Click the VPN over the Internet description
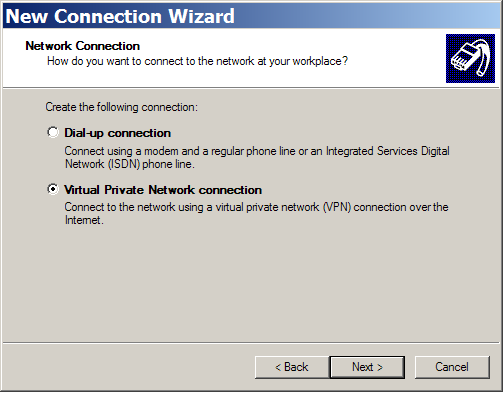Screen dimensions: 503x393 pos(256,213)
